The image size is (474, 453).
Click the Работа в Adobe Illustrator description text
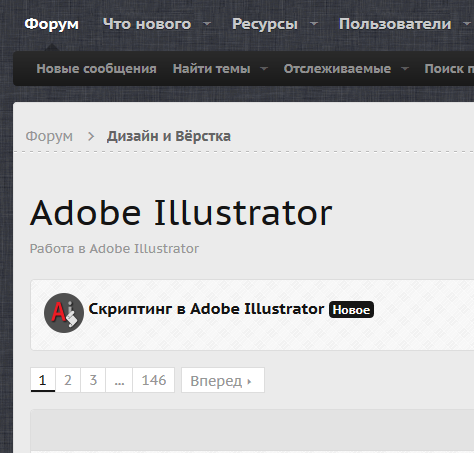point(114,249)
